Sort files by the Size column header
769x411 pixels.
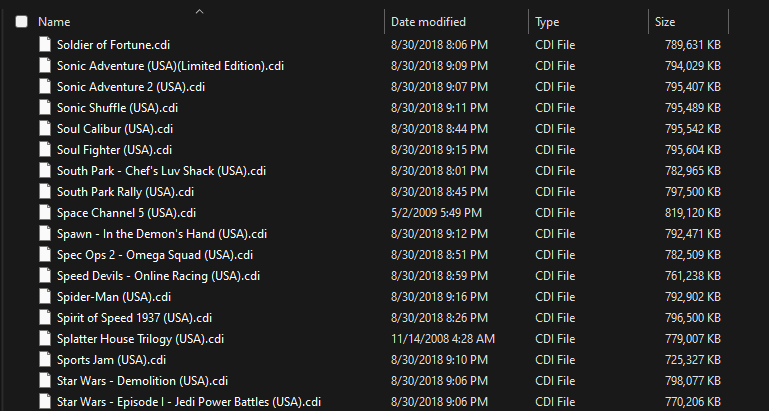coord(665,22)
